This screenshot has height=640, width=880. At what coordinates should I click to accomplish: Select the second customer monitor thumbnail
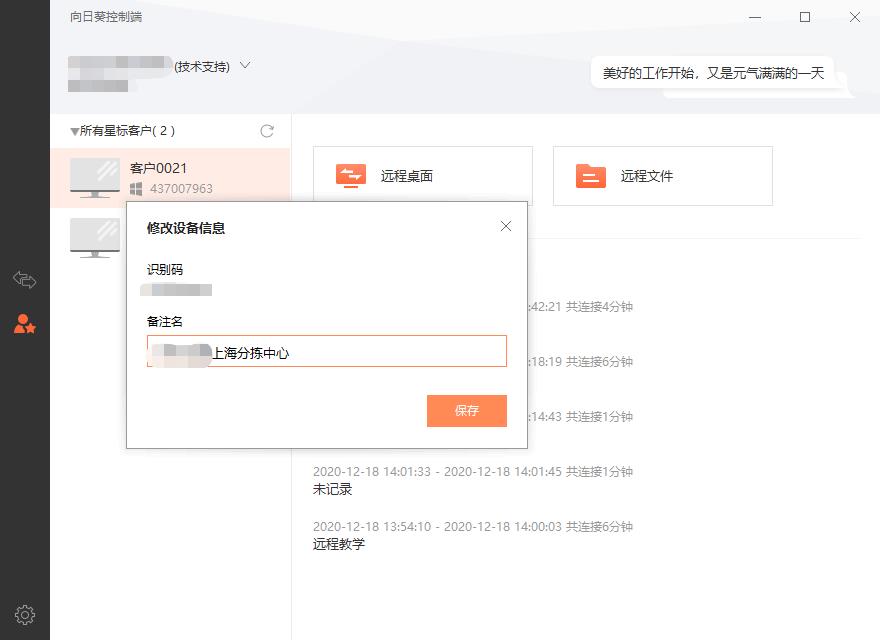coord(95,238)
